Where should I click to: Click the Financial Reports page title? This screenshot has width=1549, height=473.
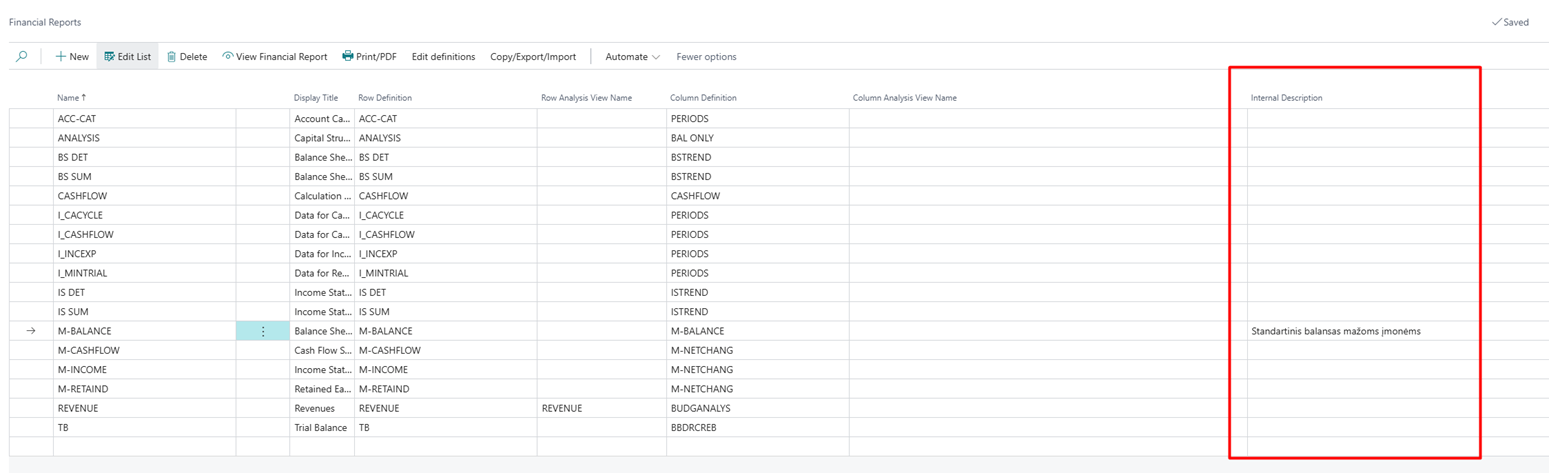(45, 22)
